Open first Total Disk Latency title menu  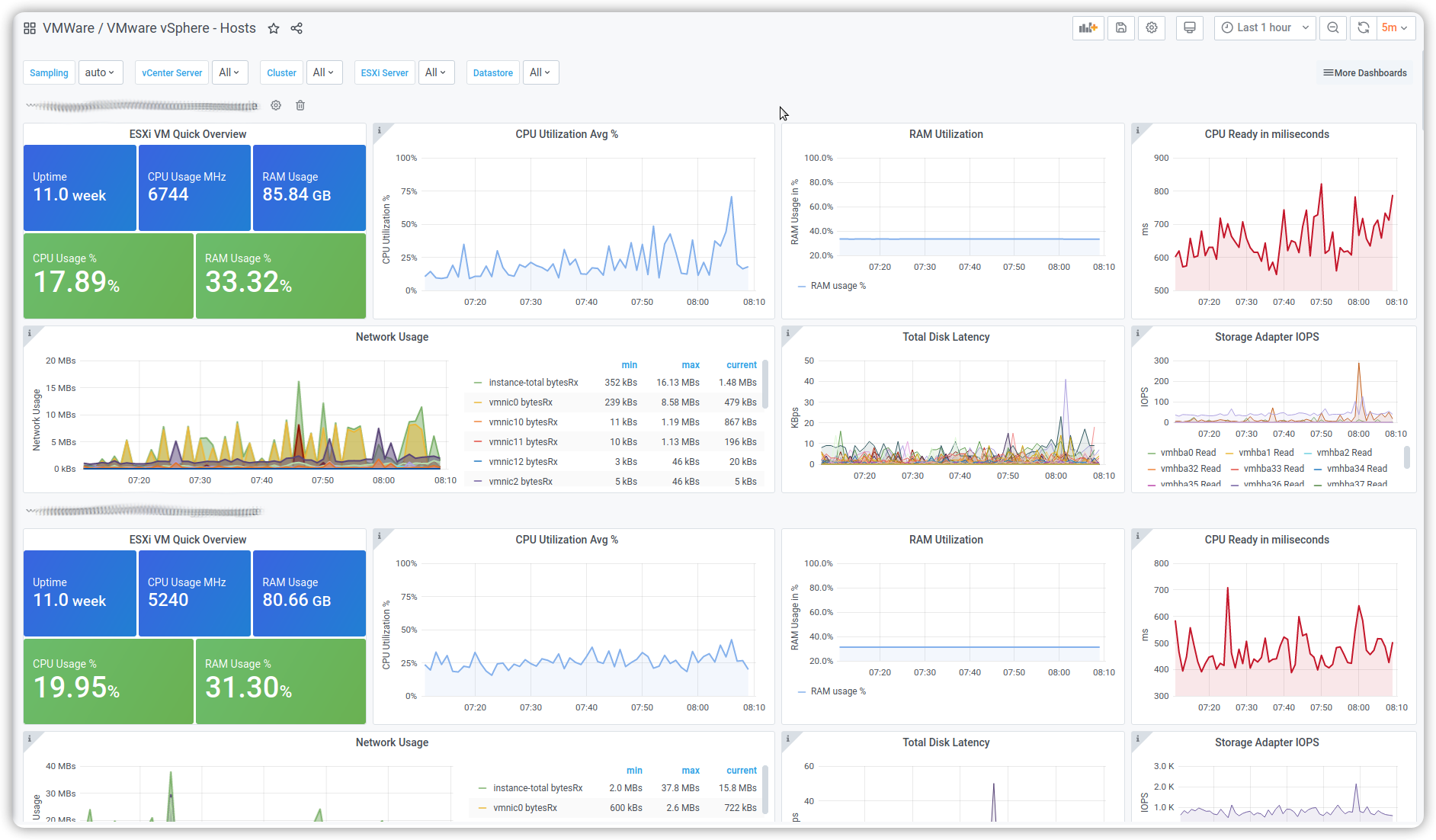point(946,337)
